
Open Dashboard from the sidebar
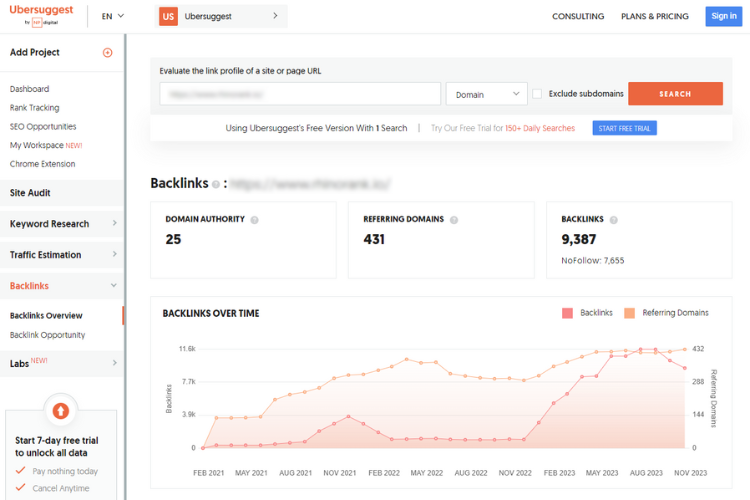click(x=30, y=89)
